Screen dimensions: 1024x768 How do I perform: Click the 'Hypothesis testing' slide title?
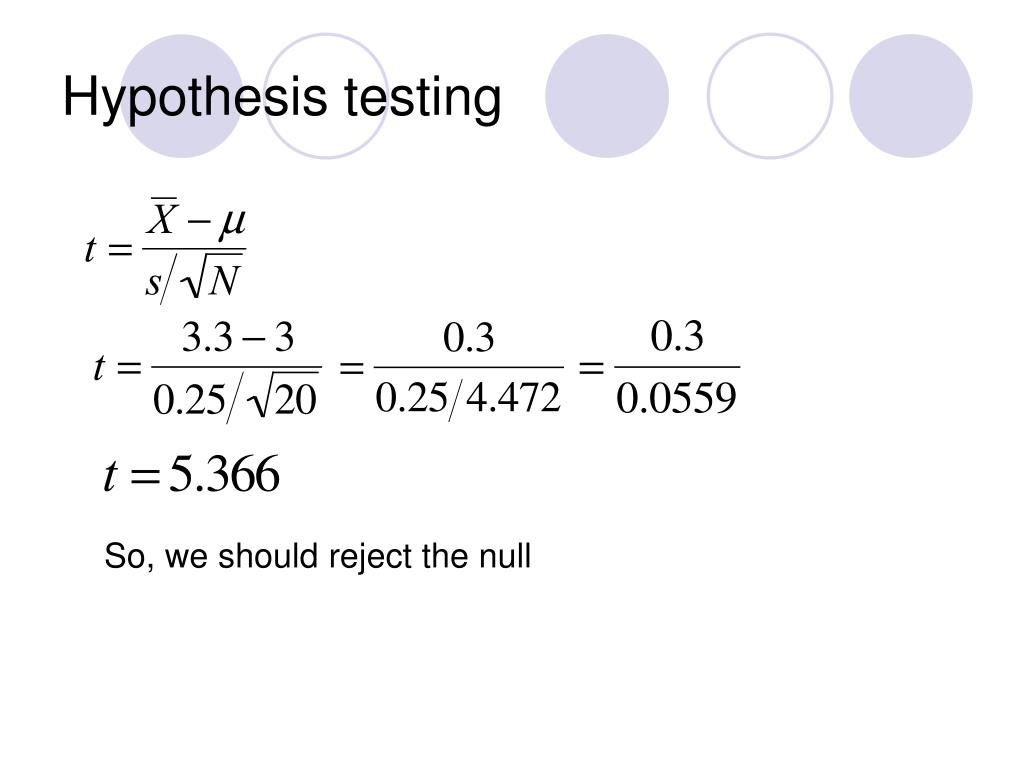[282, 98]
